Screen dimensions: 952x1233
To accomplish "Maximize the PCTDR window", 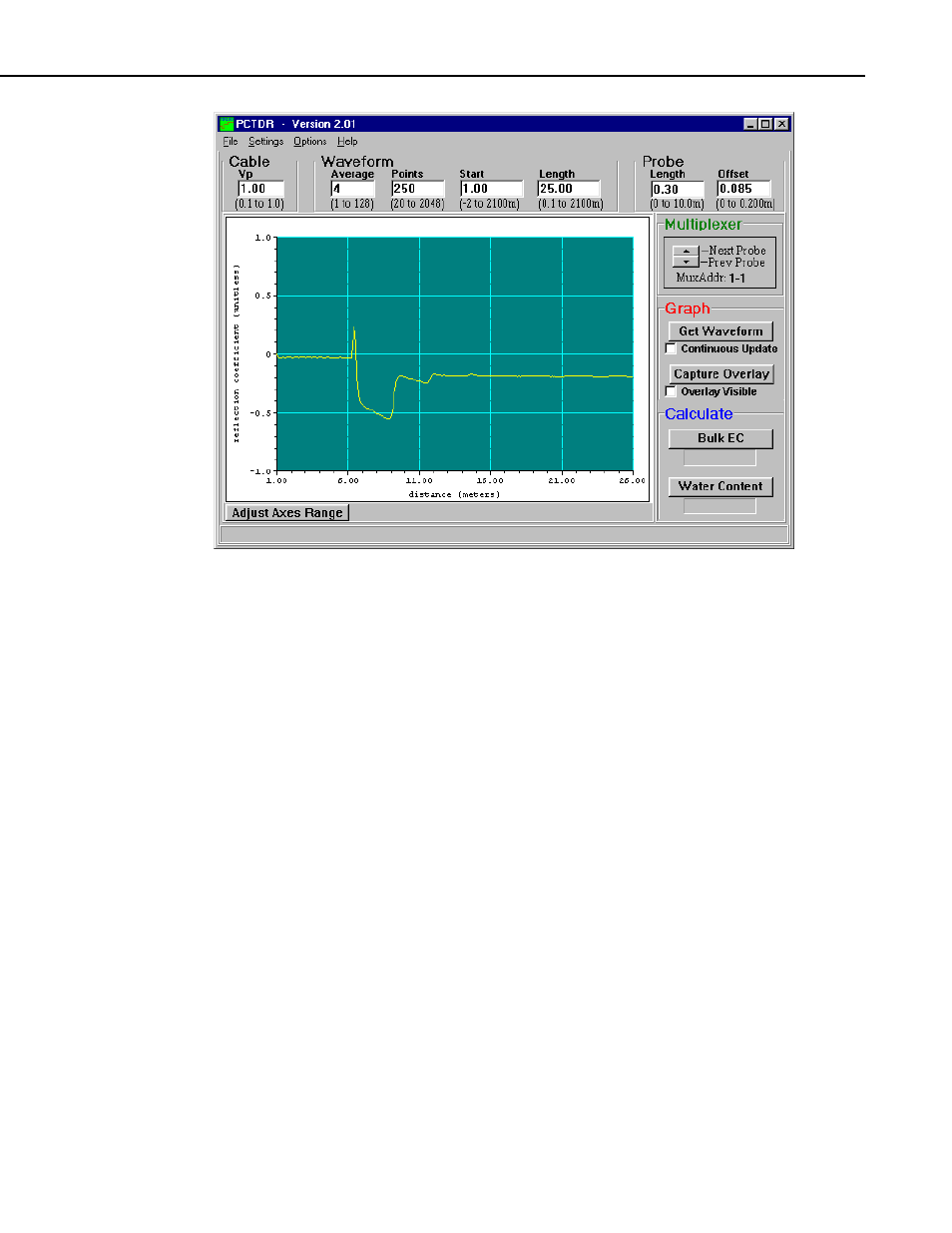I will (765, 124).
